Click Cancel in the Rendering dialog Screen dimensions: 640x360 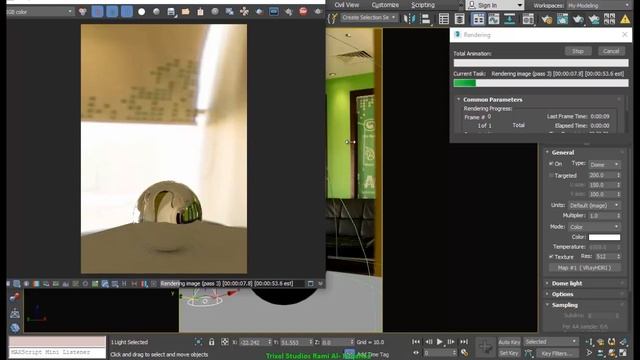click(611, 51)
